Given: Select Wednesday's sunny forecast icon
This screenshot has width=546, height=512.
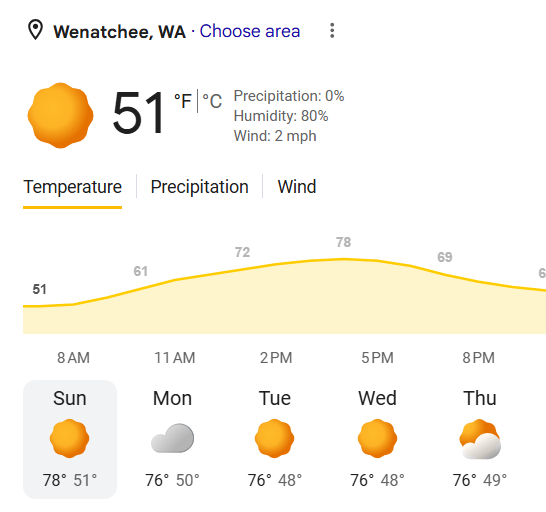Looking at the screenshot, I should (x=377, y=438).
